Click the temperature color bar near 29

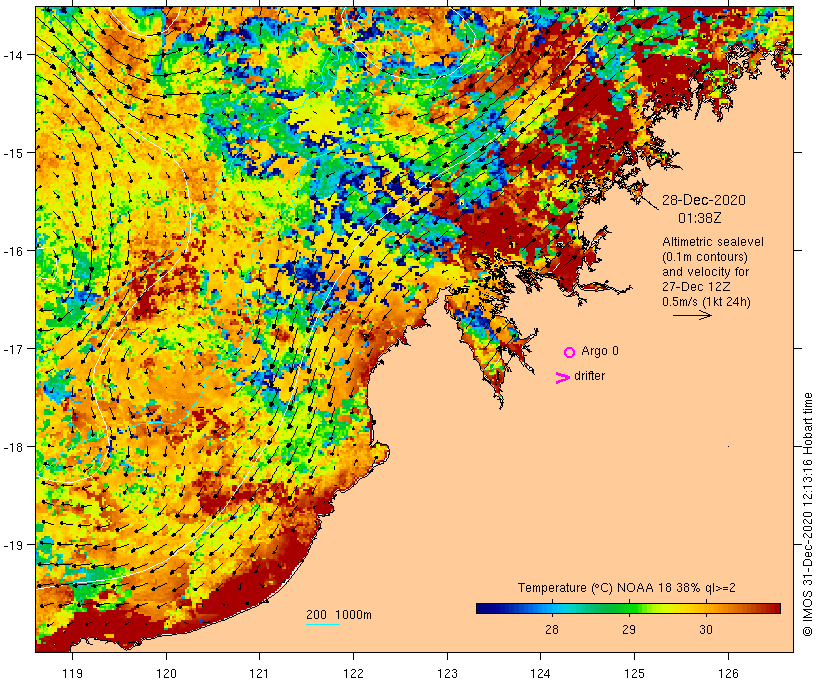pyautogui.click(x=629, y=608)
